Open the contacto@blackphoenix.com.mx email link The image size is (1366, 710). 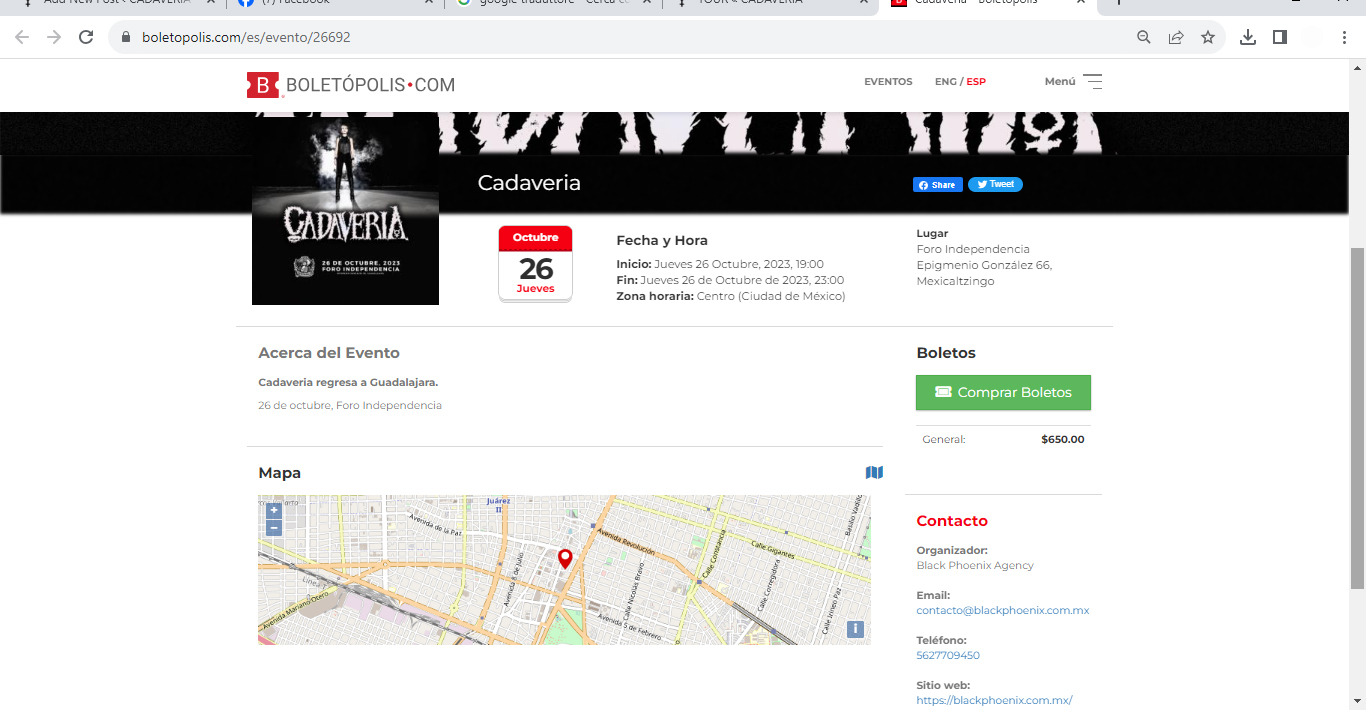tap(1003, 610)
